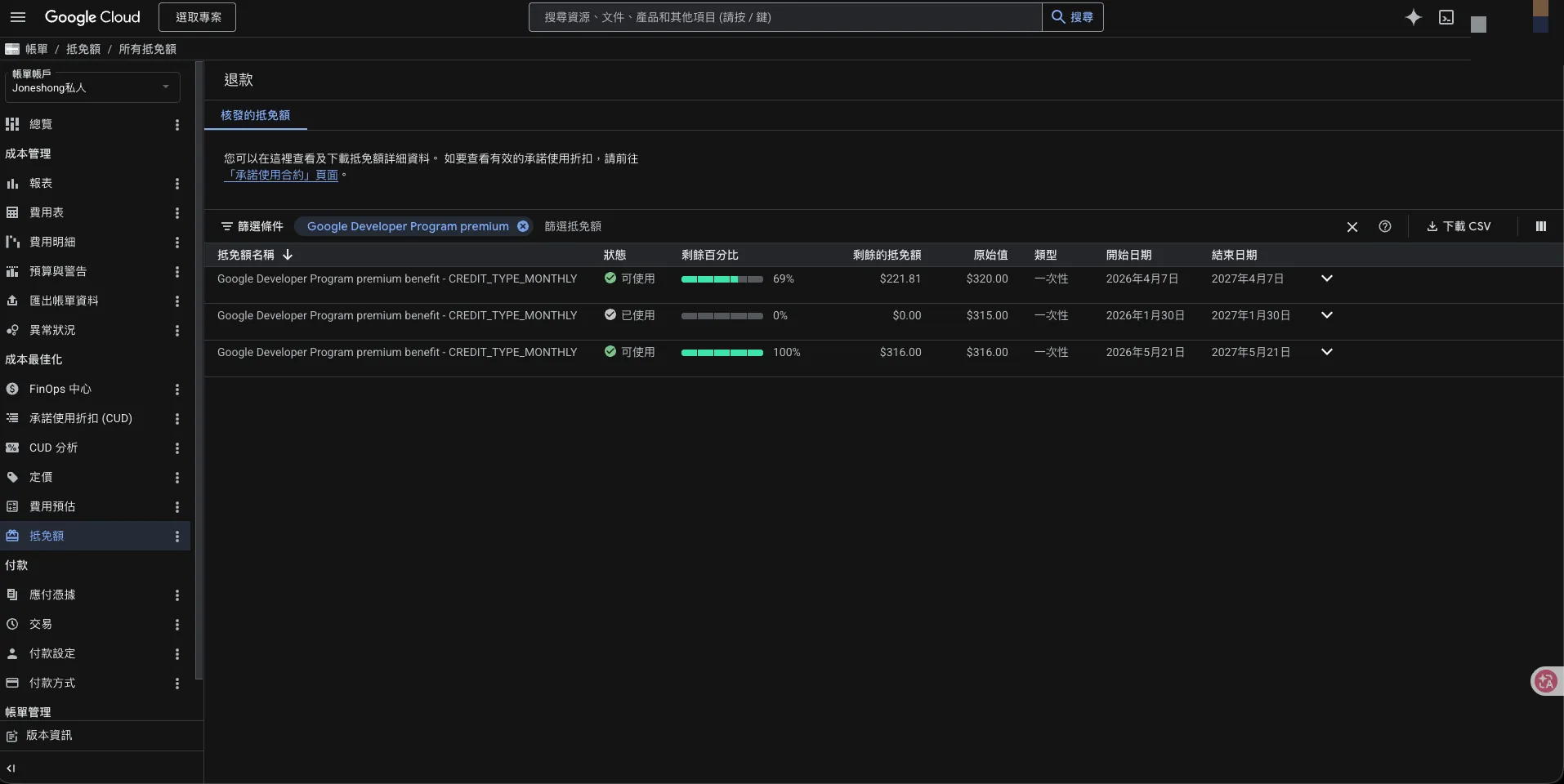Open more options for FinOps 中心
Image resolution: width=1564 pixels, height=784 pixels.
click(x=177, y=390)
